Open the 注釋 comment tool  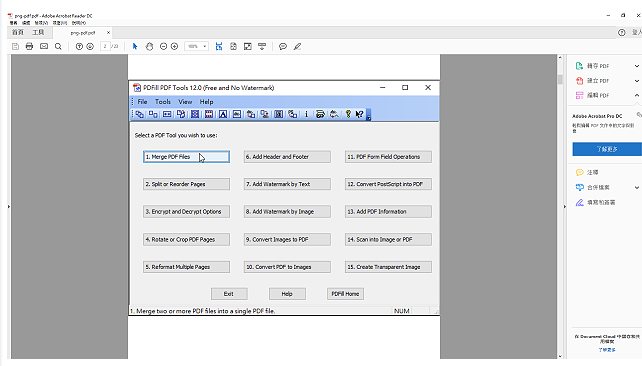(587, 172)
